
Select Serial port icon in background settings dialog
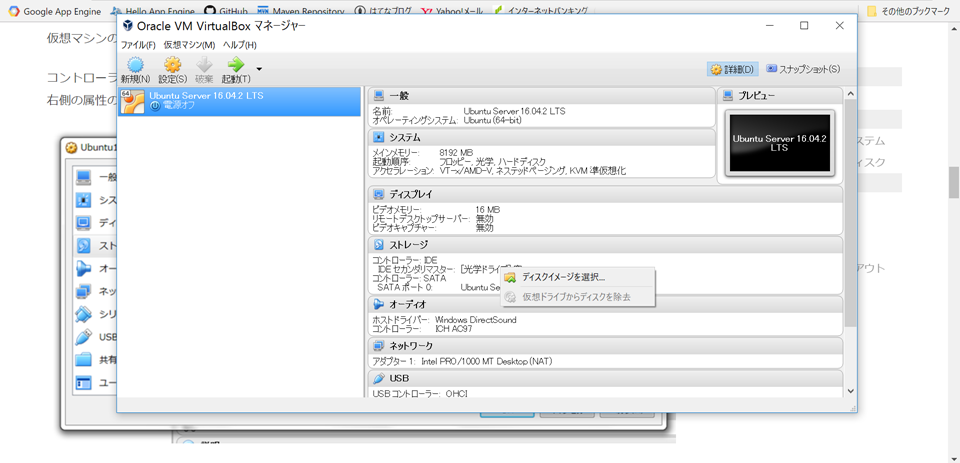(83, 314)
